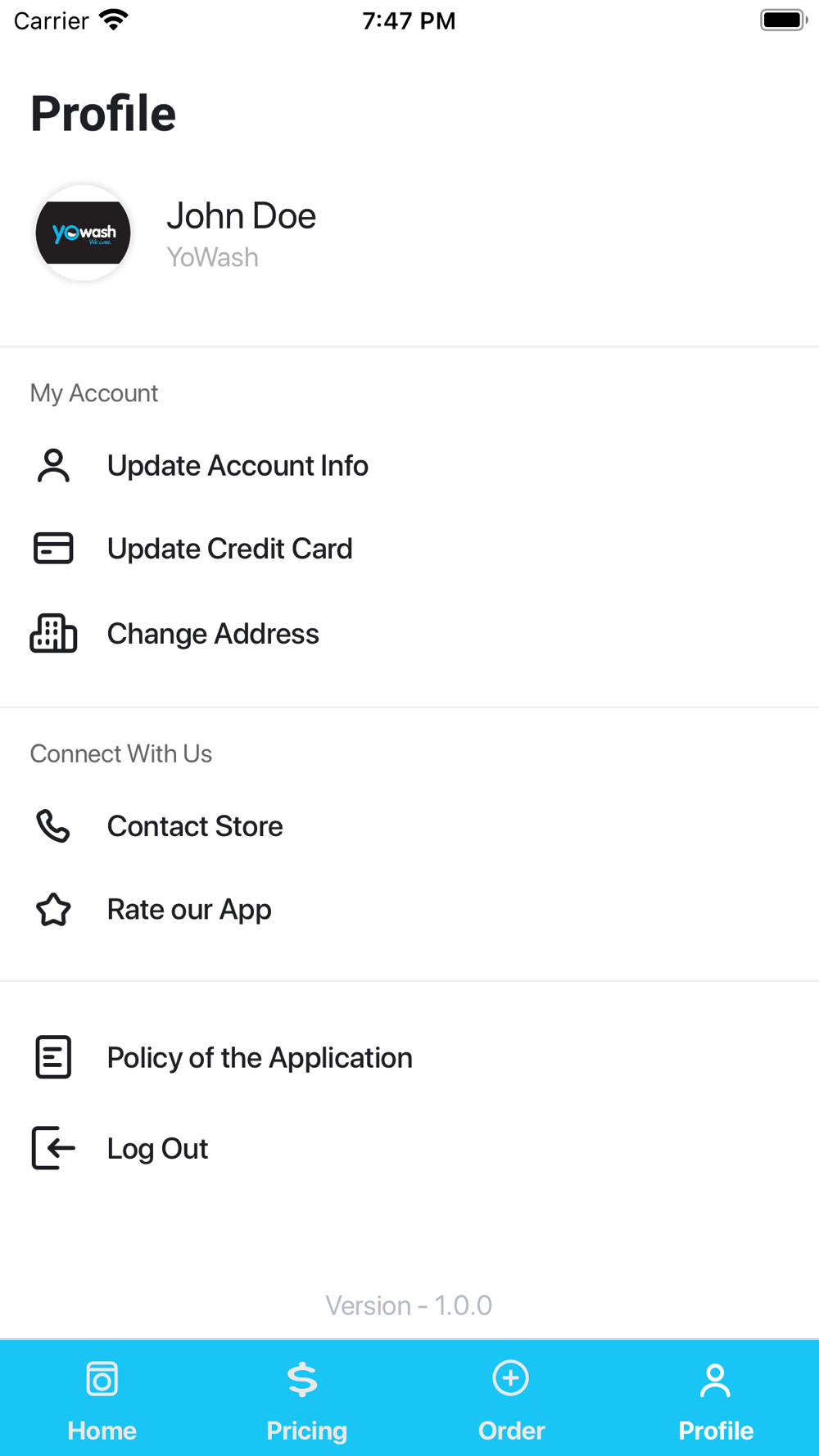Tap the document icon for Policy

click(x=53, y=1057)
